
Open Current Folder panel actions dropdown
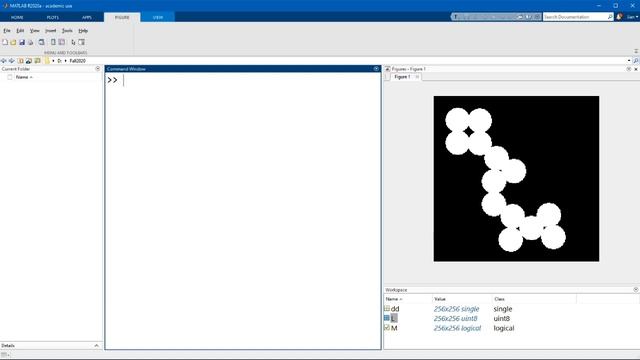coord(98,69)
